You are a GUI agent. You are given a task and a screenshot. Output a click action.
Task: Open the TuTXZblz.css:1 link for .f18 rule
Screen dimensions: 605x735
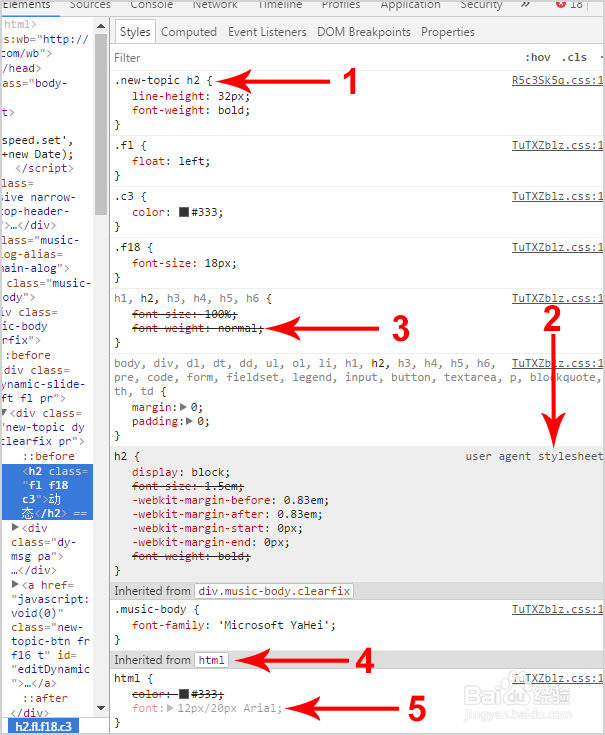557,248
